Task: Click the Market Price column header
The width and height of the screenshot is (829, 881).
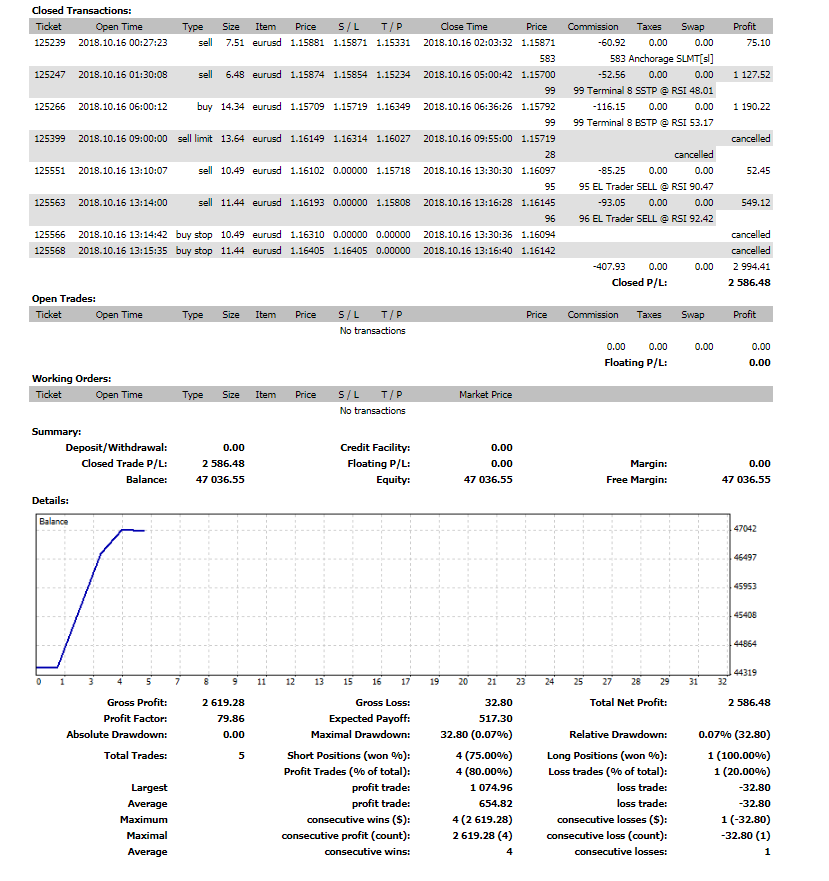Action: click(485, 394)
